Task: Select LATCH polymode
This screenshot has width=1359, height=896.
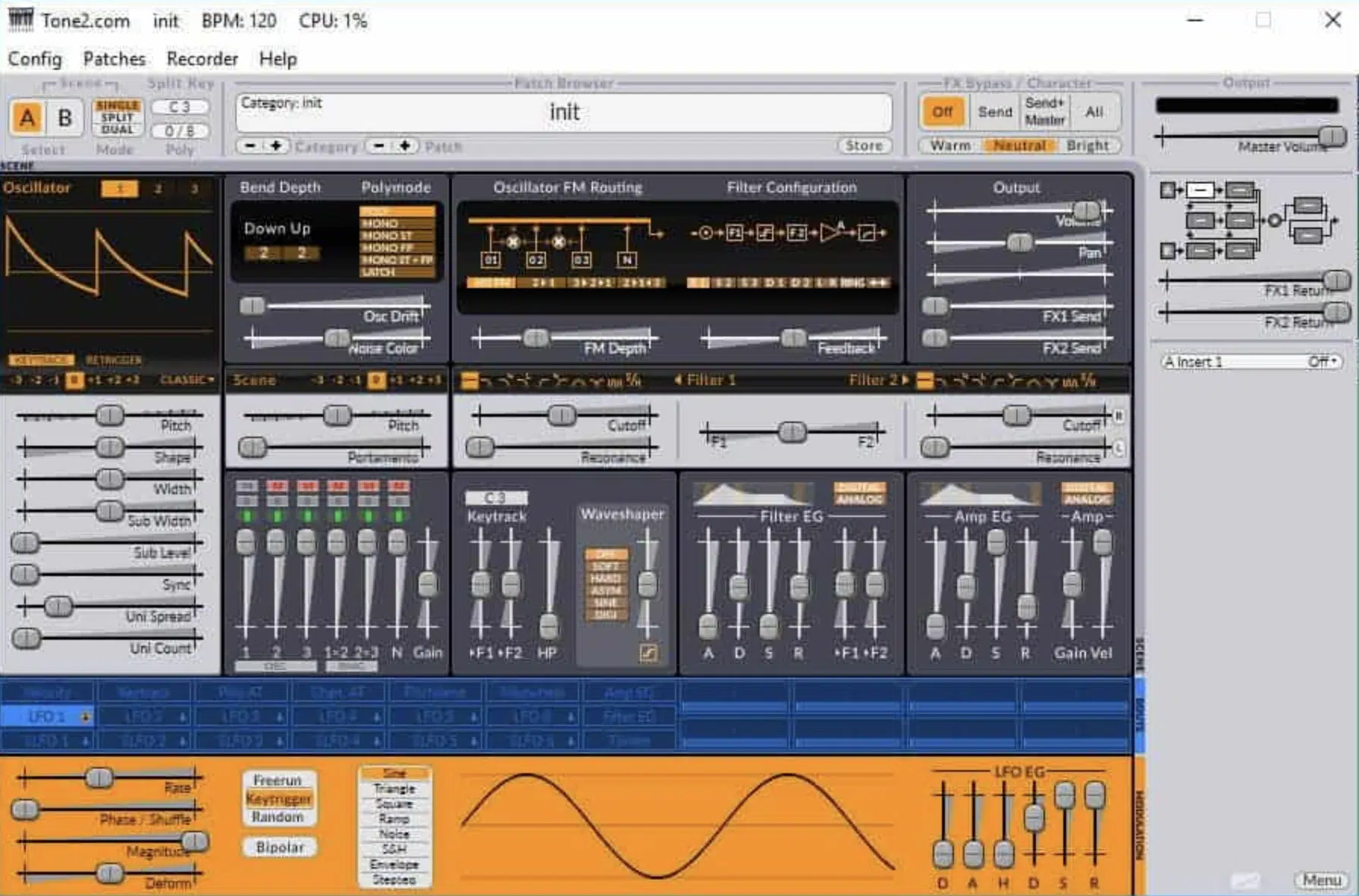Action: [397, 272]
